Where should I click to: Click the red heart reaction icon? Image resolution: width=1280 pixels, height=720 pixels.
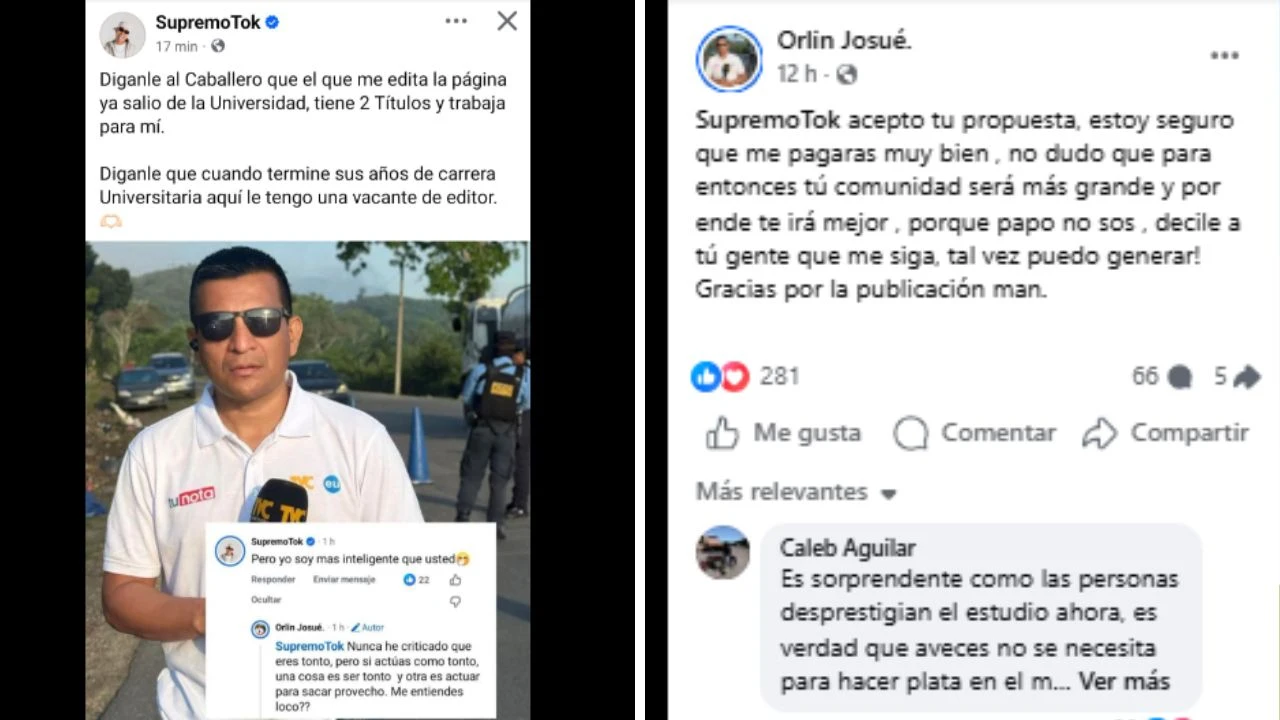[735, 376]
